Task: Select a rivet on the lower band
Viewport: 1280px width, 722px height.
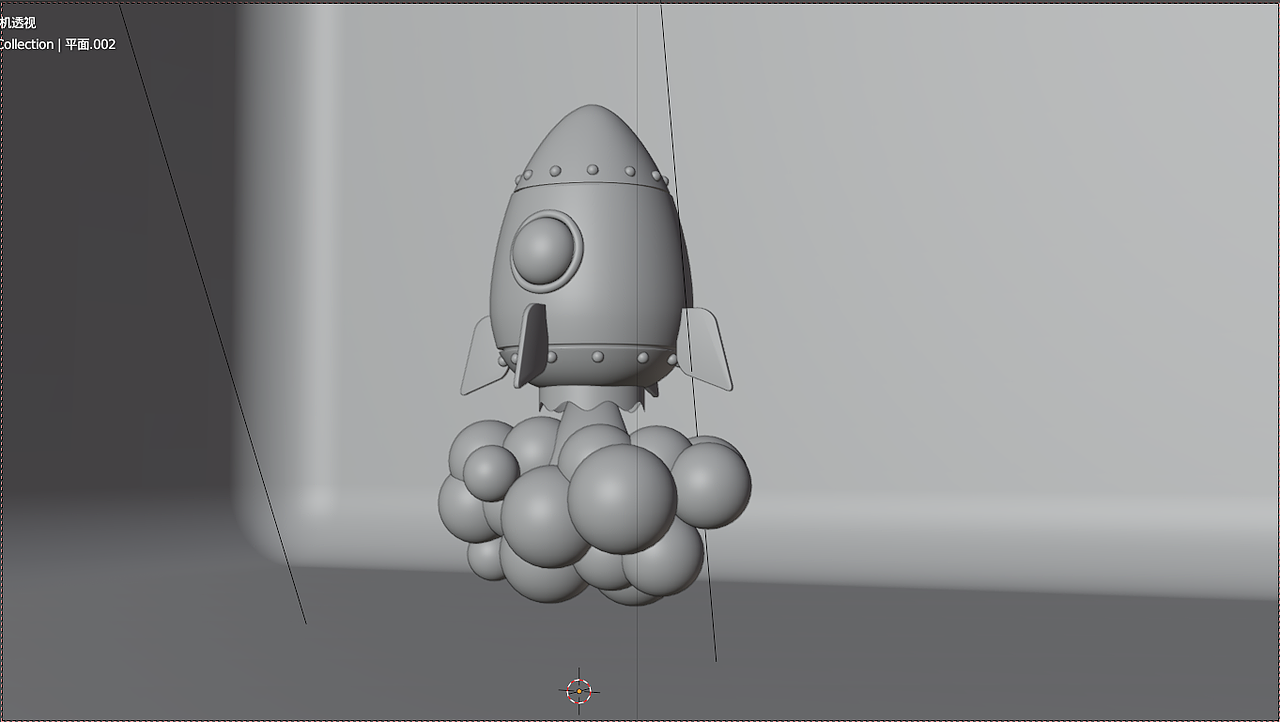Action: (600, 357)
